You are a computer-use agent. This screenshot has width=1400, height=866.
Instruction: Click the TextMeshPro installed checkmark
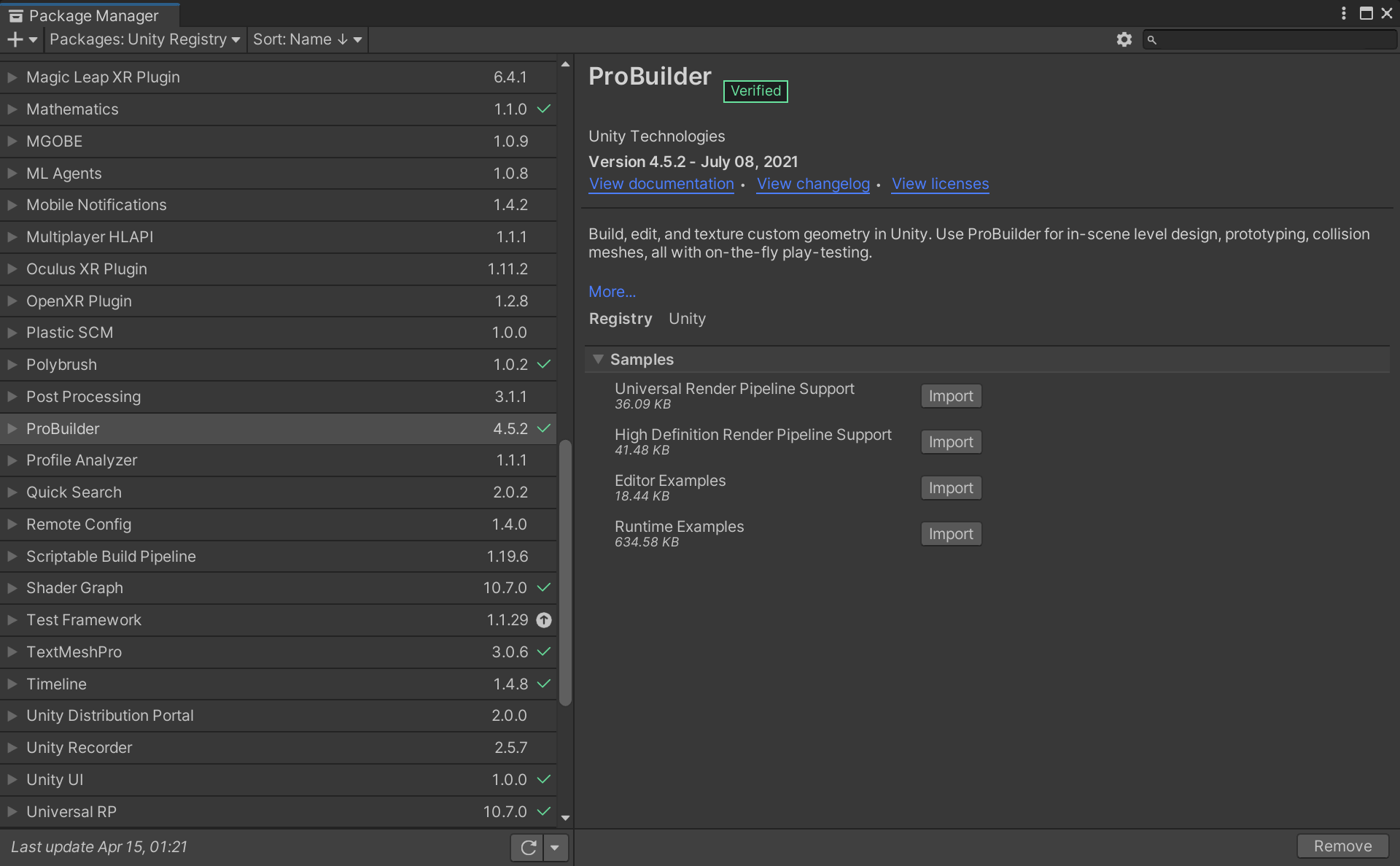(544, 652)
